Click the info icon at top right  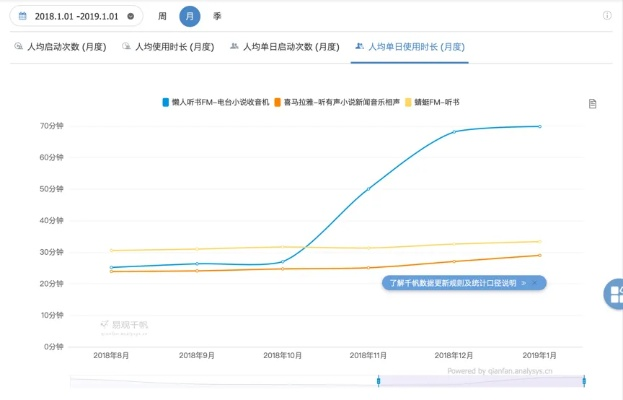pos(607,16)
